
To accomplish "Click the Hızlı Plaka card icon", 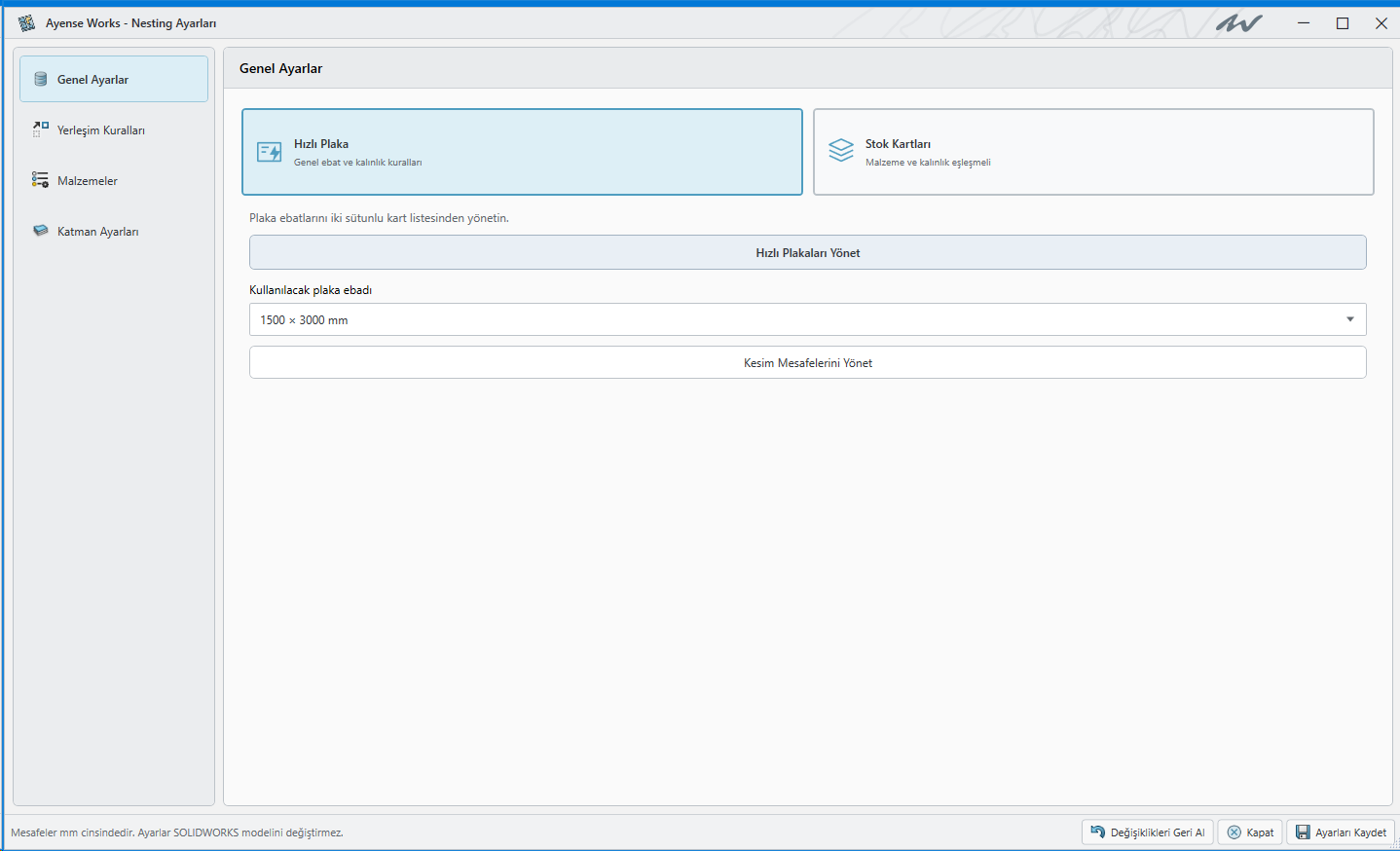I will tap(270, 152).
